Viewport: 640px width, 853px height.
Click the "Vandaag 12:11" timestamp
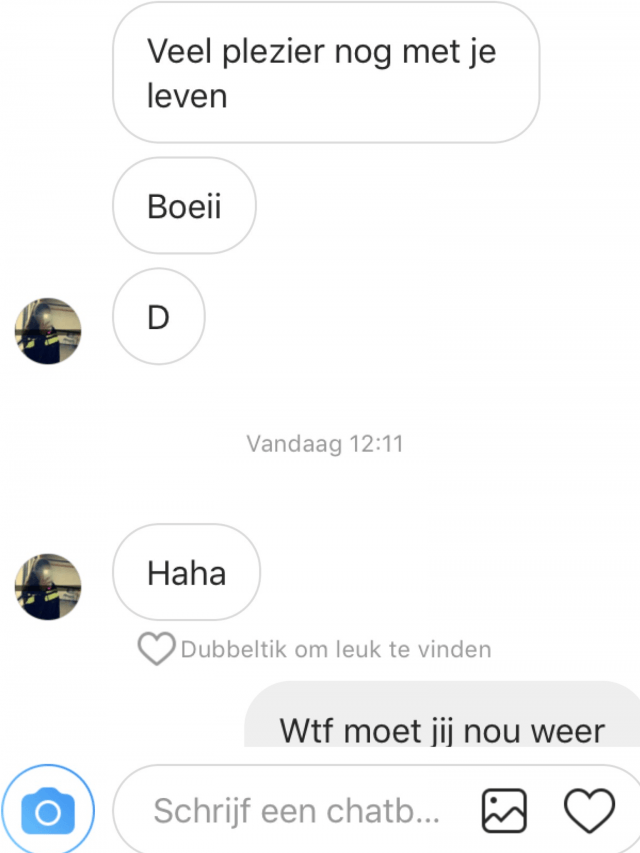click(x=325, y=444)
